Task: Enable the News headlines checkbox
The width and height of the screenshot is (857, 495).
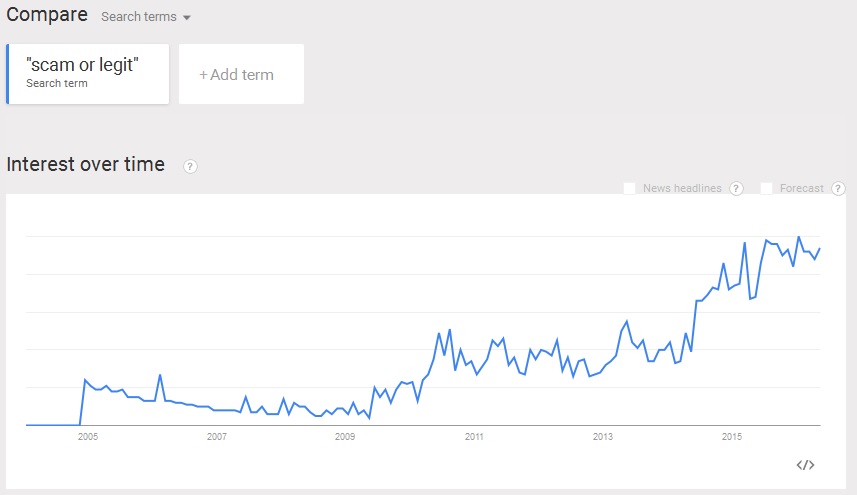Action: 629,188
